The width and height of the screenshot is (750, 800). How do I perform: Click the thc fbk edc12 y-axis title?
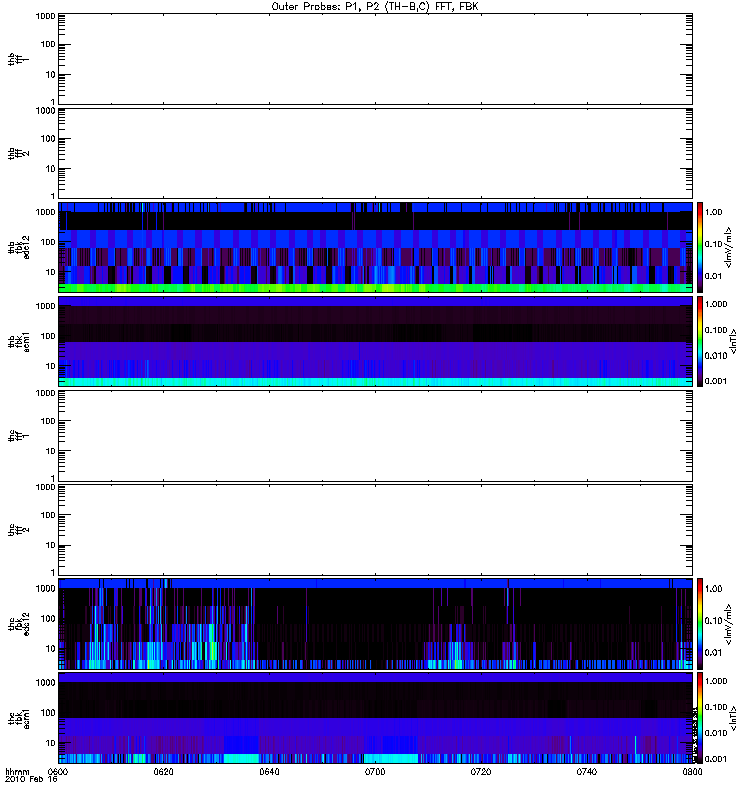point(19,624)
